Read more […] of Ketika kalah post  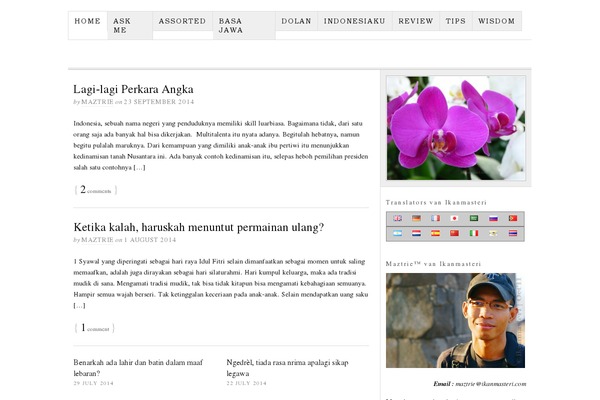click(x=79, y=305)
